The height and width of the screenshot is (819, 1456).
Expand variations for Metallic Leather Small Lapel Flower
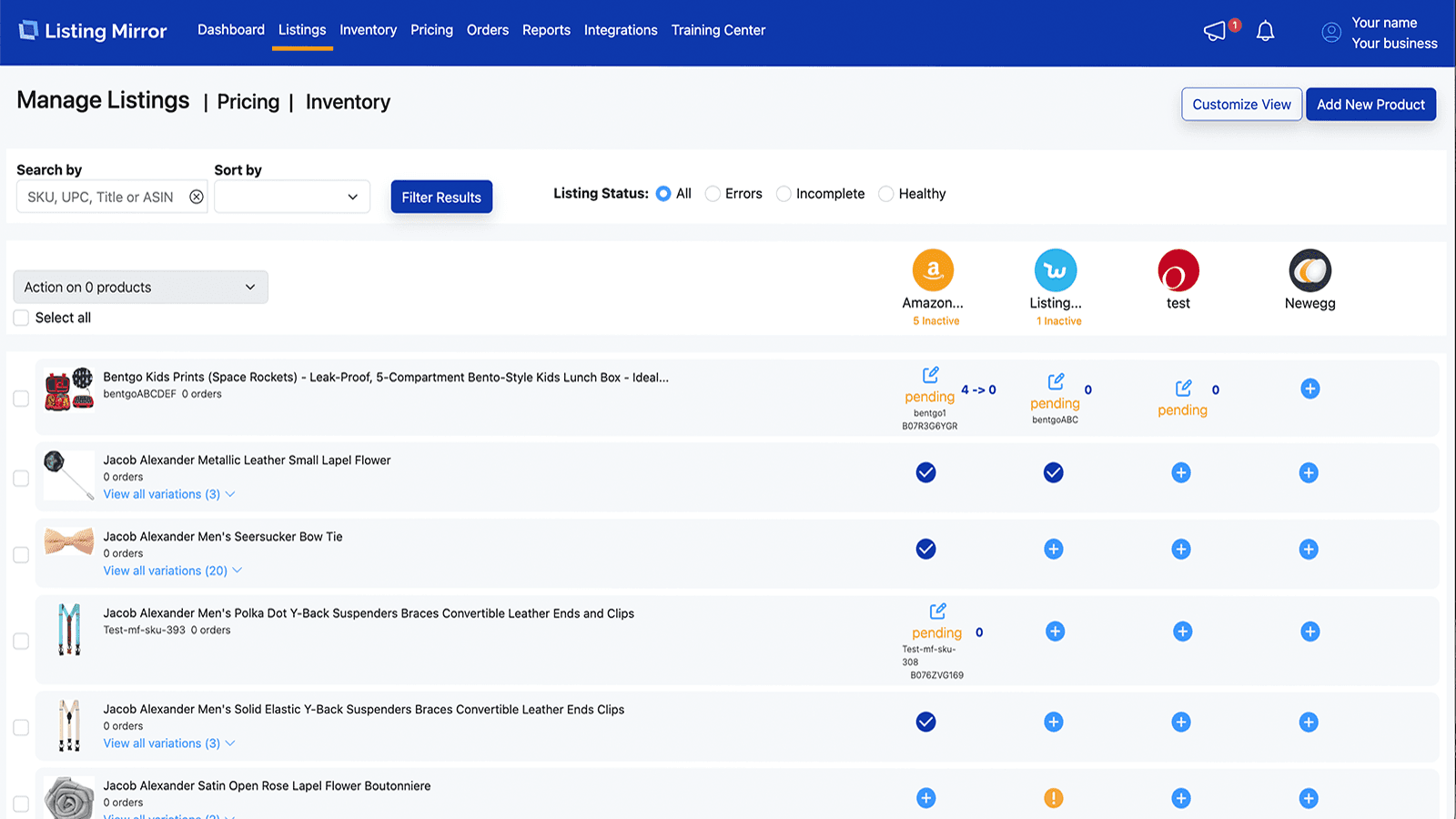[x=169, y=493]
